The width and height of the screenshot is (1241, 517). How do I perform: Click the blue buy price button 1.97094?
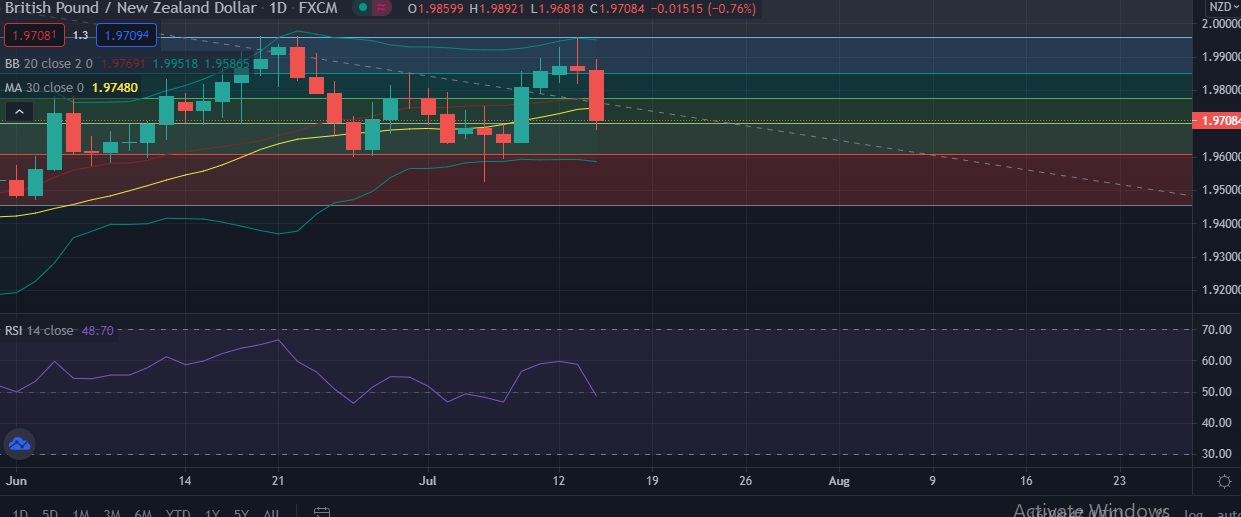[x=126, y=36]
